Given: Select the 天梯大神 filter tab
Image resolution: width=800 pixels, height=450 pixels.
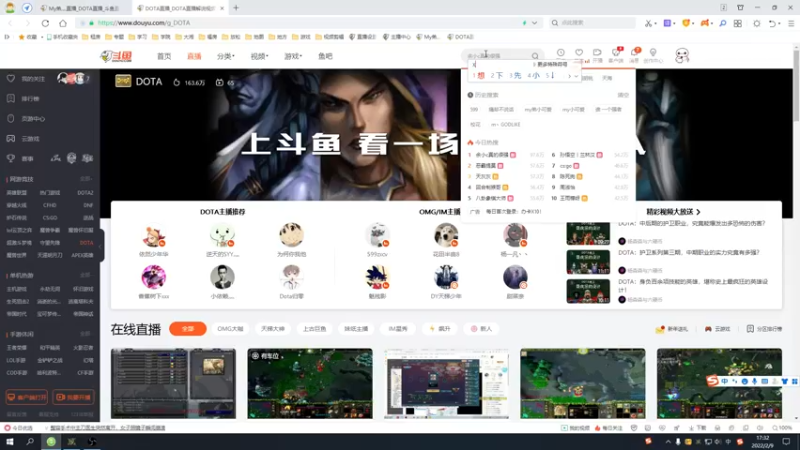Looking at the screenshot, I should pos(272,329).
